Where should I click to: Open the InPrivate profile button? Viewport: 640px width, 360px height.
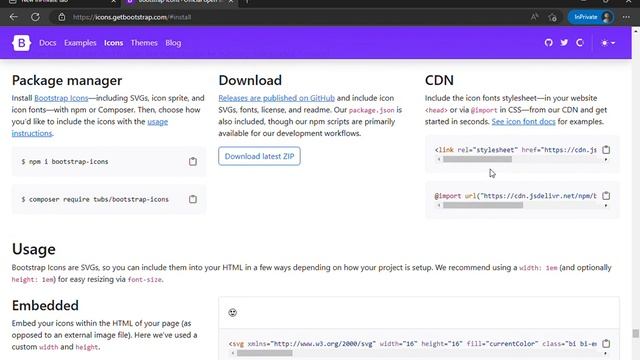[591, 17]
